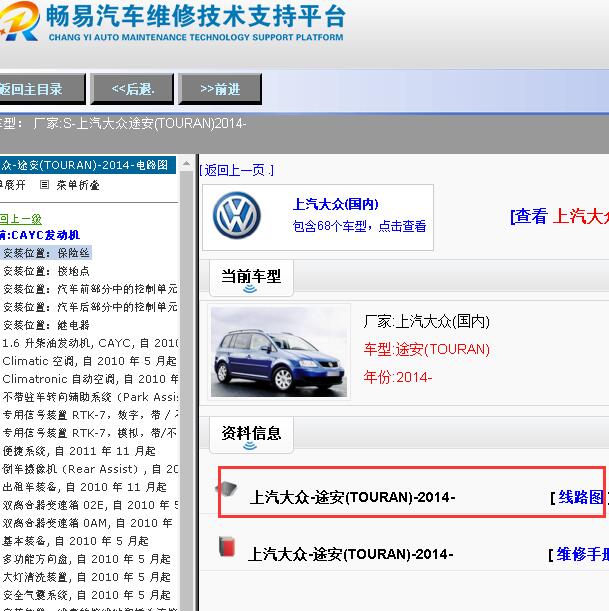Click 包含68个车型，点击查看 link
Image resolution: width=609 pixels, height=611 pixels.
[359, 226]
